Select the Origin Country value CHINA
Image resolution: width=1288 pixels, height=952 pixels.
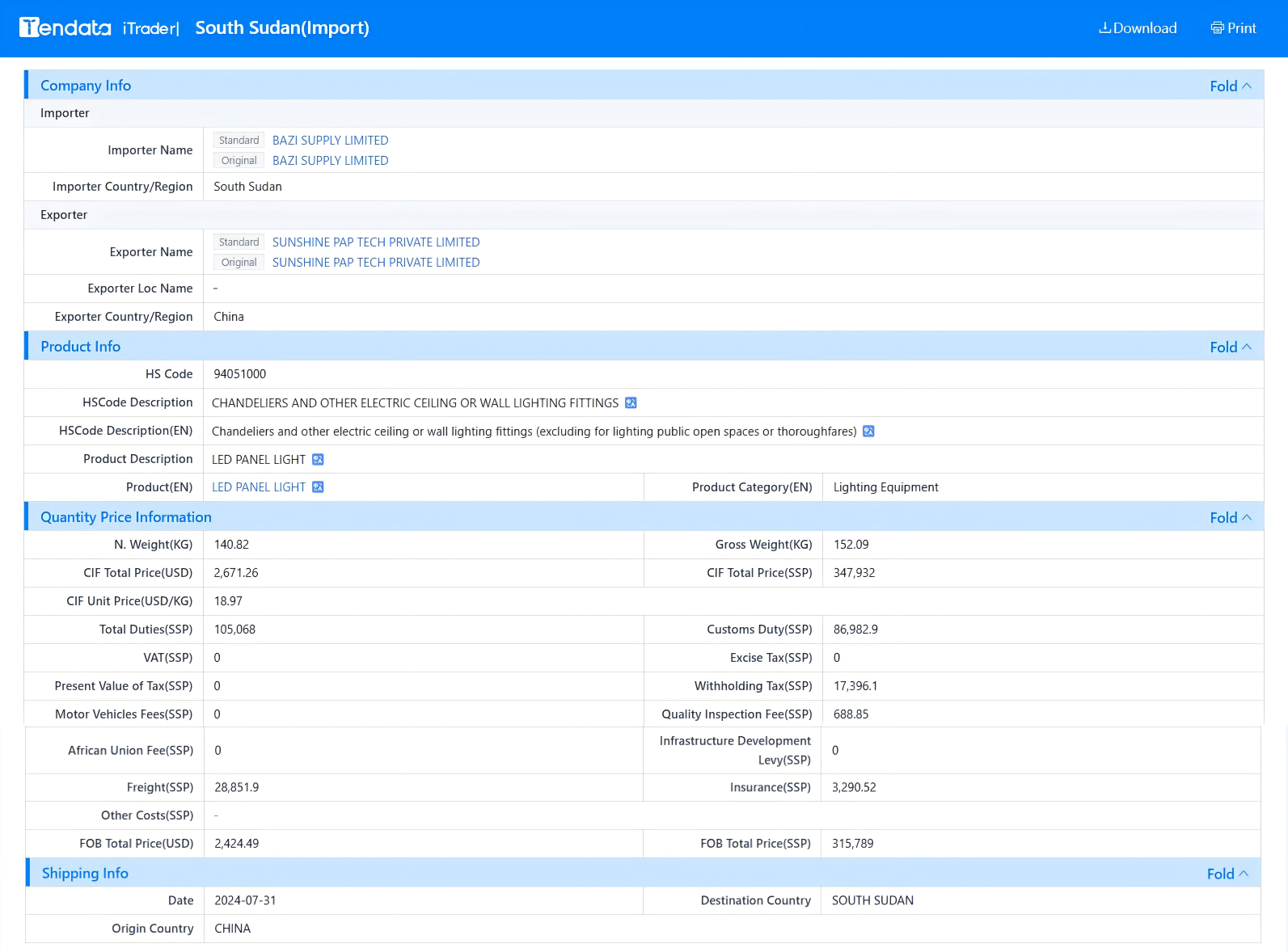[233, 929]
